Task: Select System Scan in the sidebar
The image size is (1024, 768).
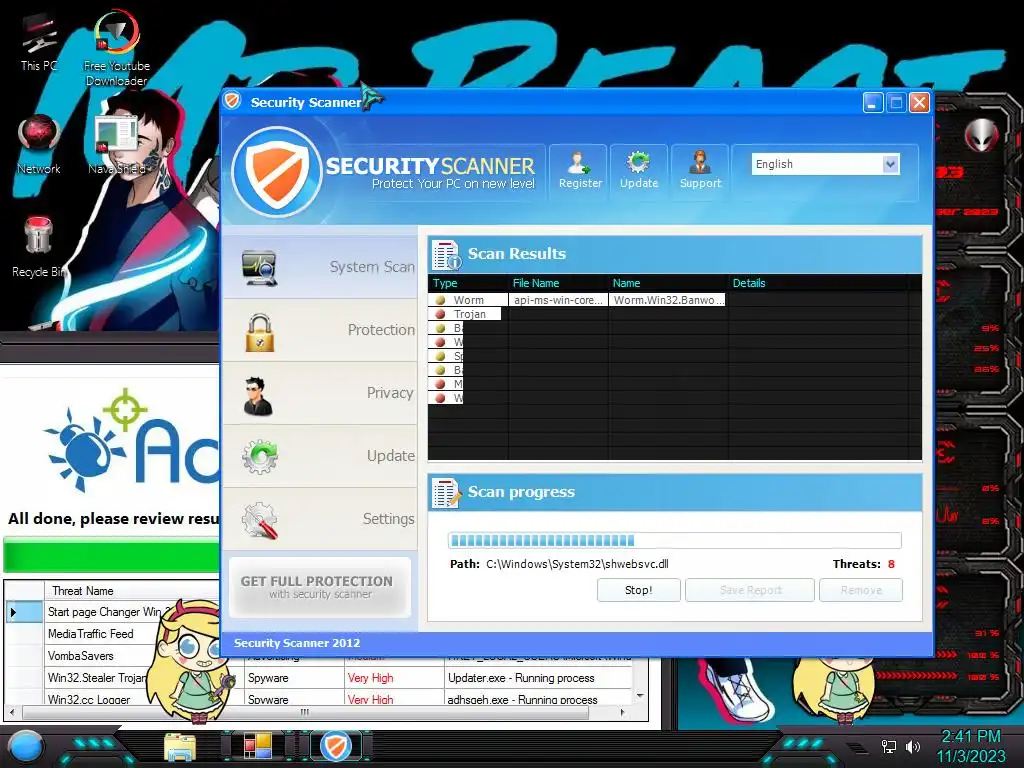Action: (320, 267)
